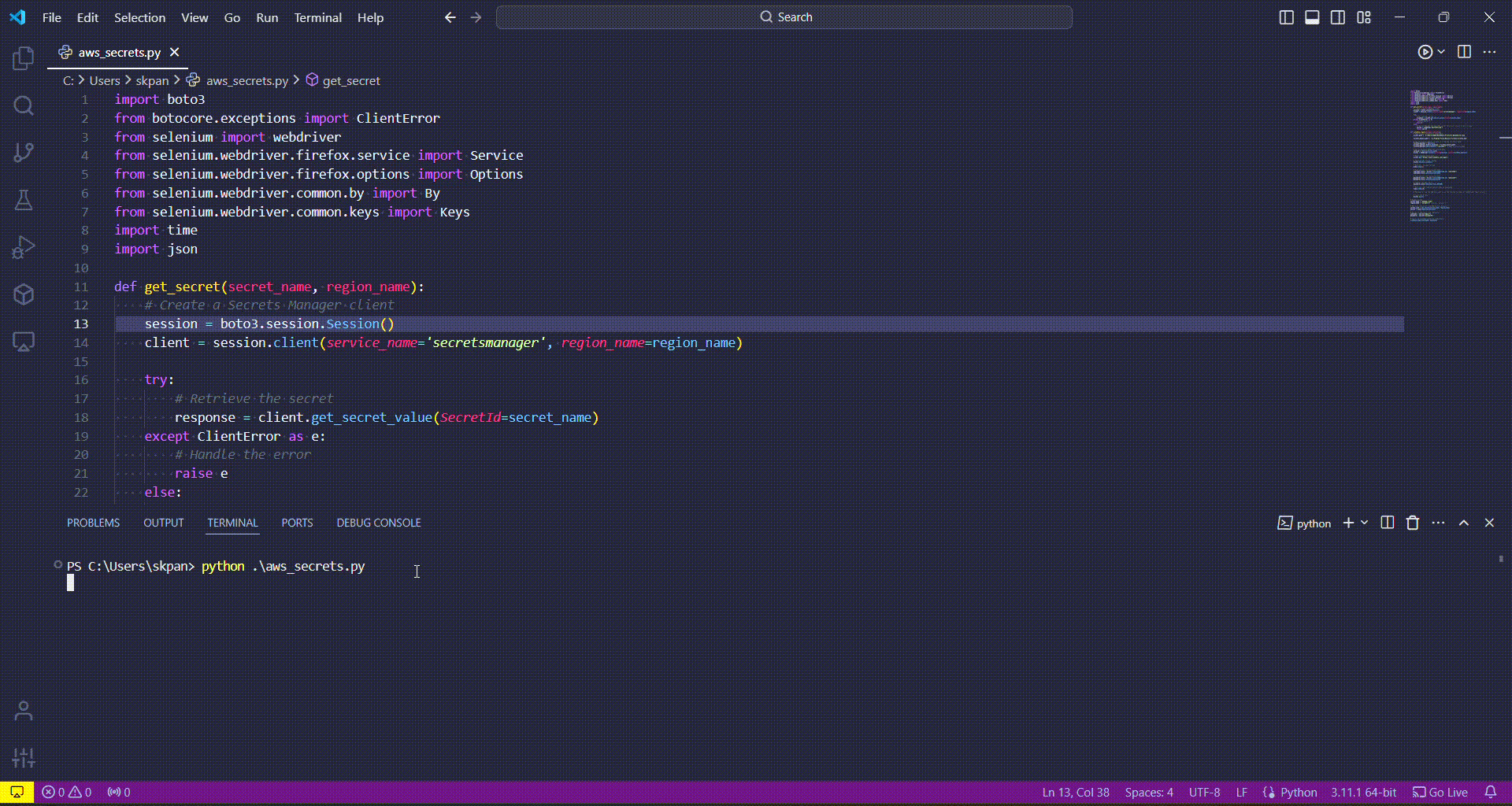
Task: Open errors and warnings status item
Action: pyautogui.click(x=67, y=793)
